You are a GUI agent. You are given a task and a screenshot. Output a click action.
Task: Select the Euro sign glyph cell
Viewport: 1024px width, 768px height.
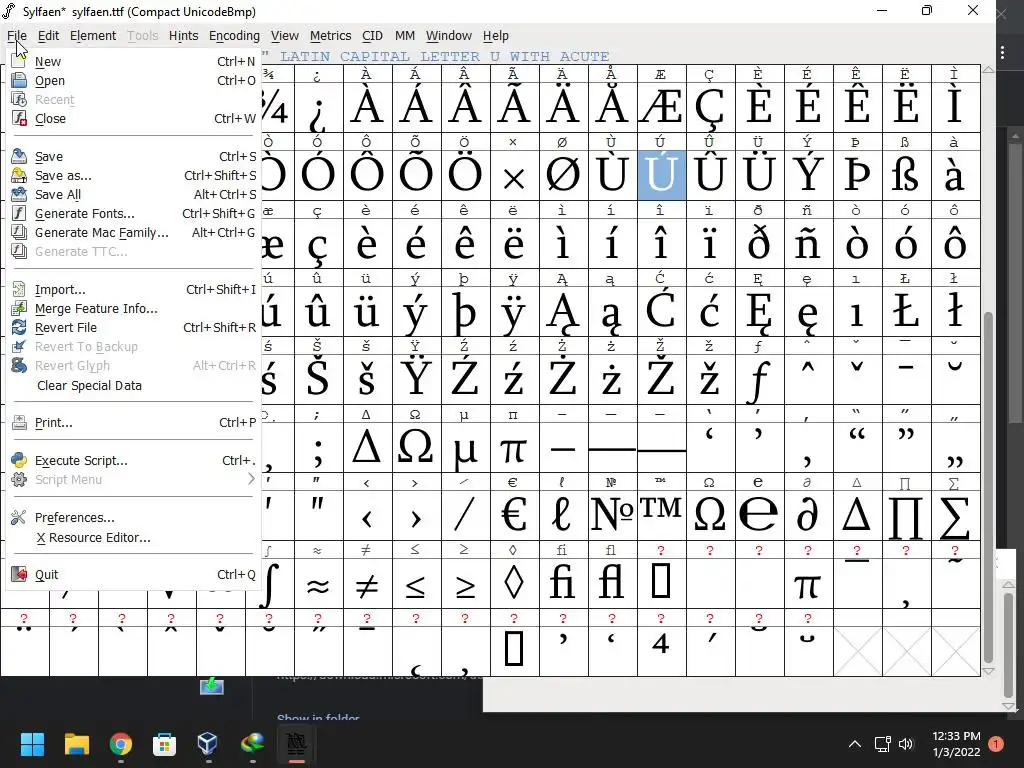515,515
